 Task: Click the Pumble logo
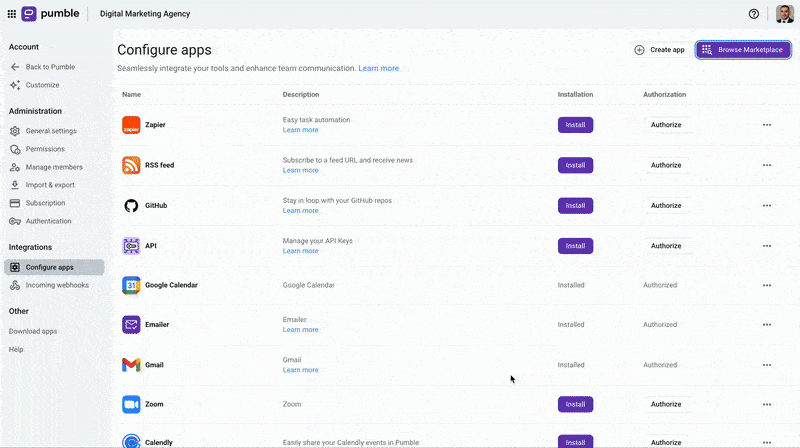pos(50,14)
